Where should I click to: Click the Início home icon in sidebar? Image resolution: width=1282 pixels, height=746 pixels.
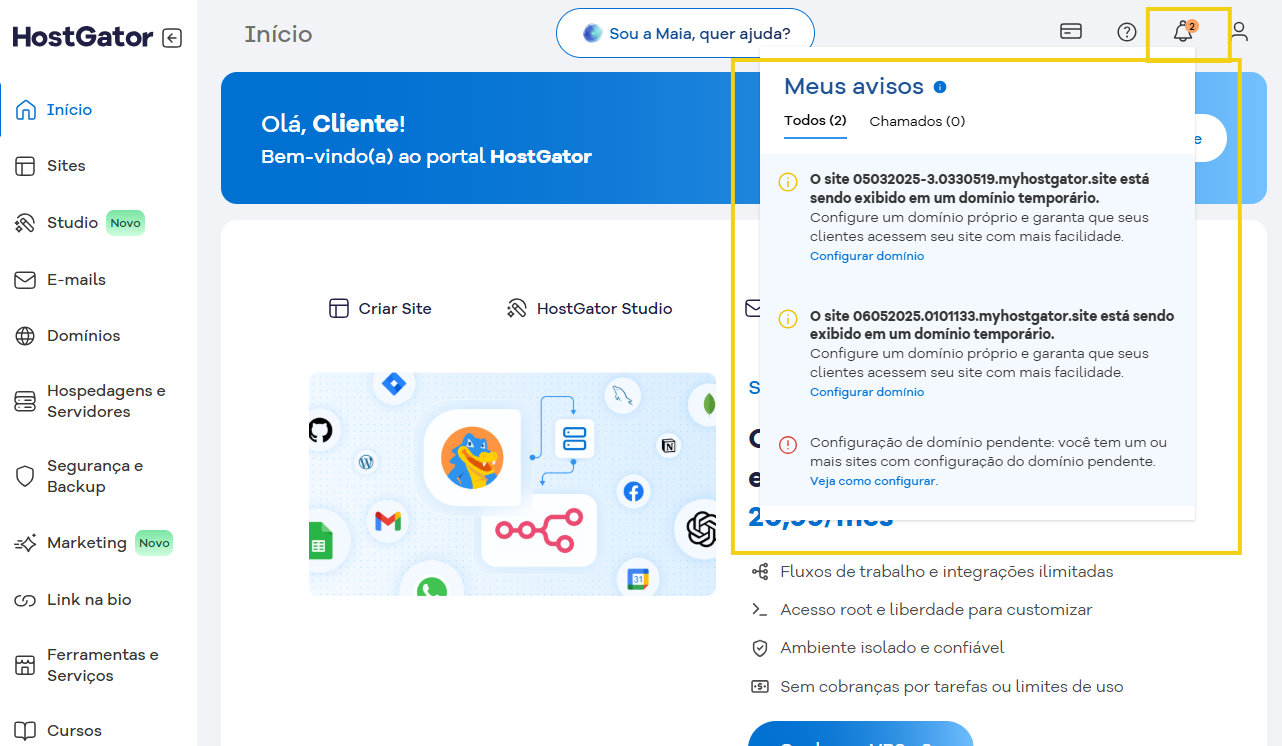point(26,110)
